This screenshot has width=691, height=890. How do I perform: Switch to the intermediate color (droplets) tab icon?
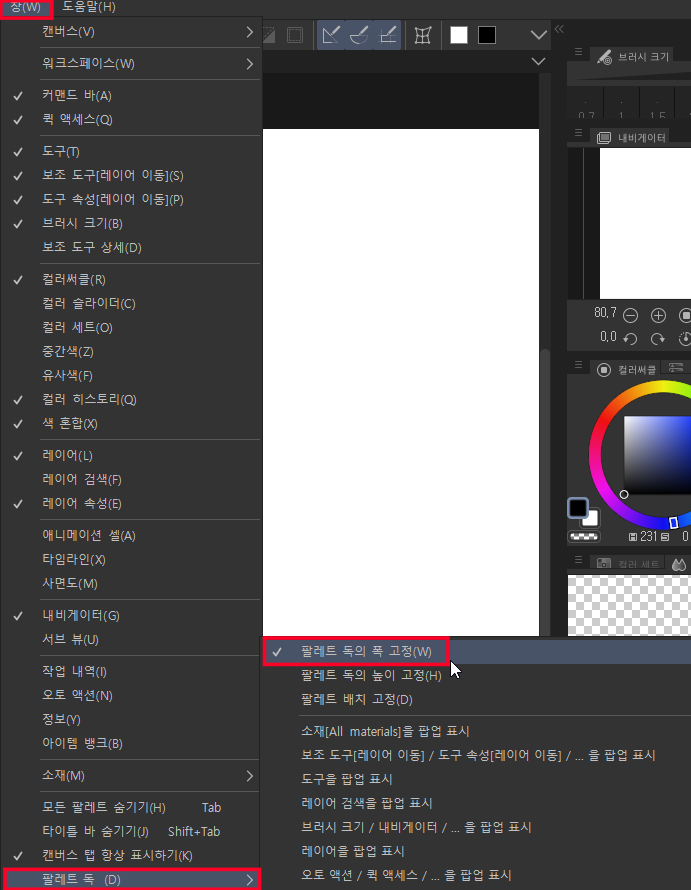tap(679, 564)
